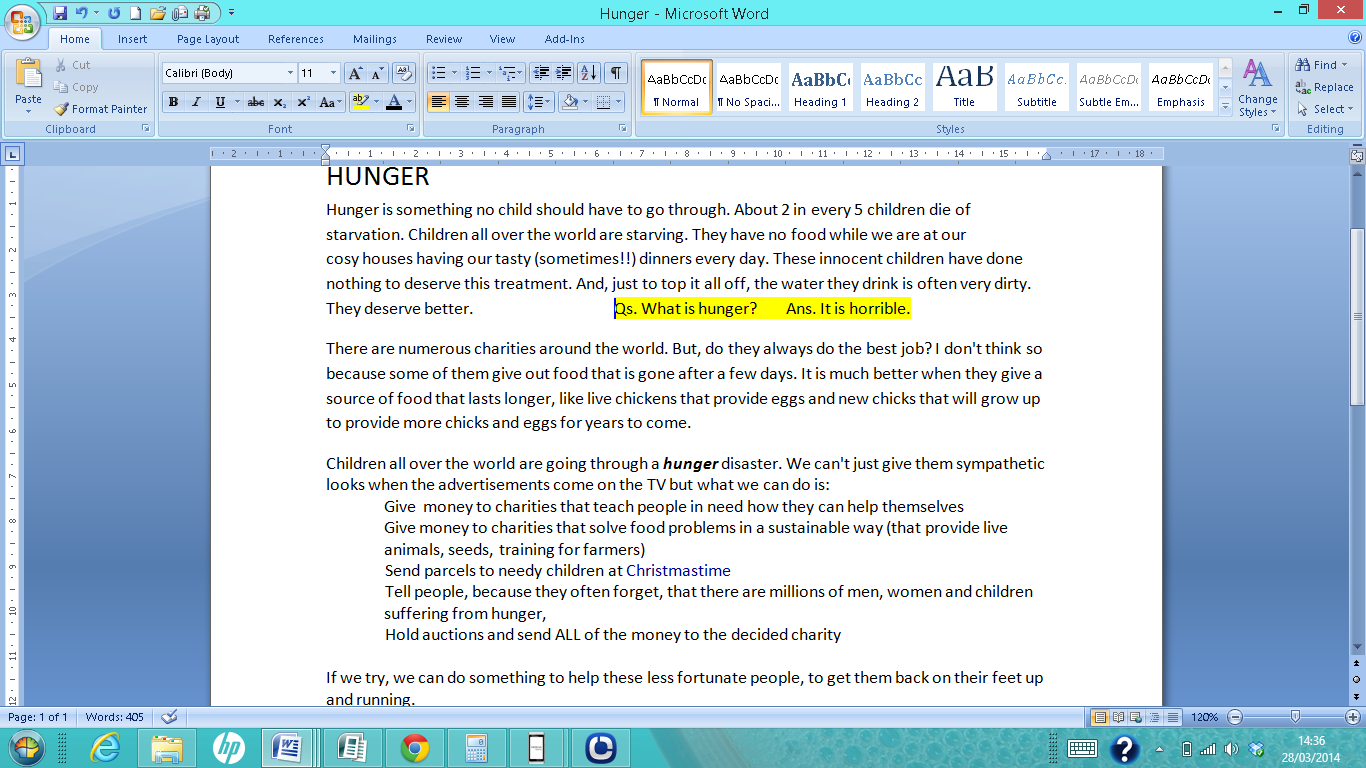Grow the font size

click(355, 73)
